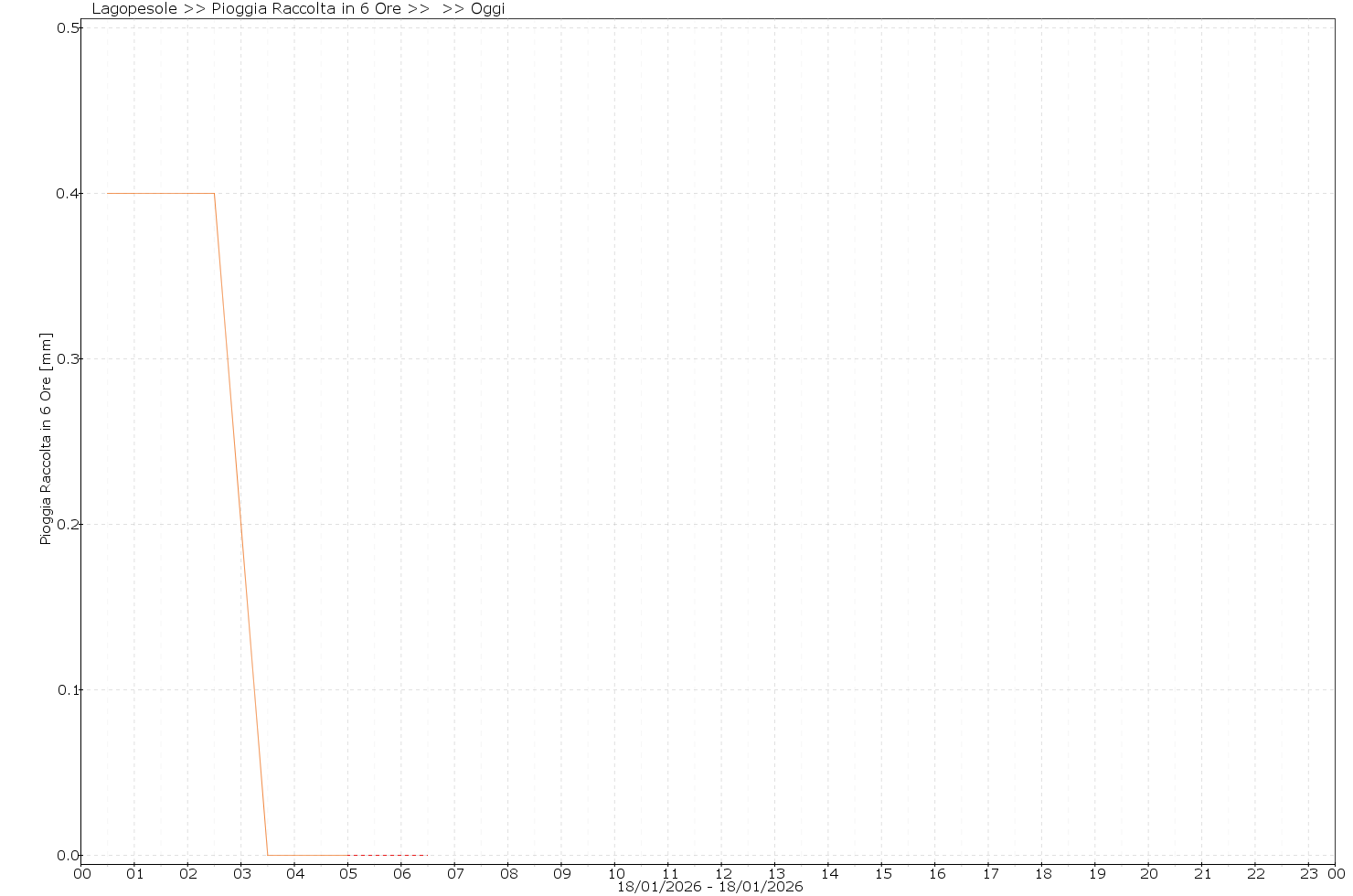
Task: Click the date range label '18/01/2026 - 18/01/2026'
Action: [709, 887]
